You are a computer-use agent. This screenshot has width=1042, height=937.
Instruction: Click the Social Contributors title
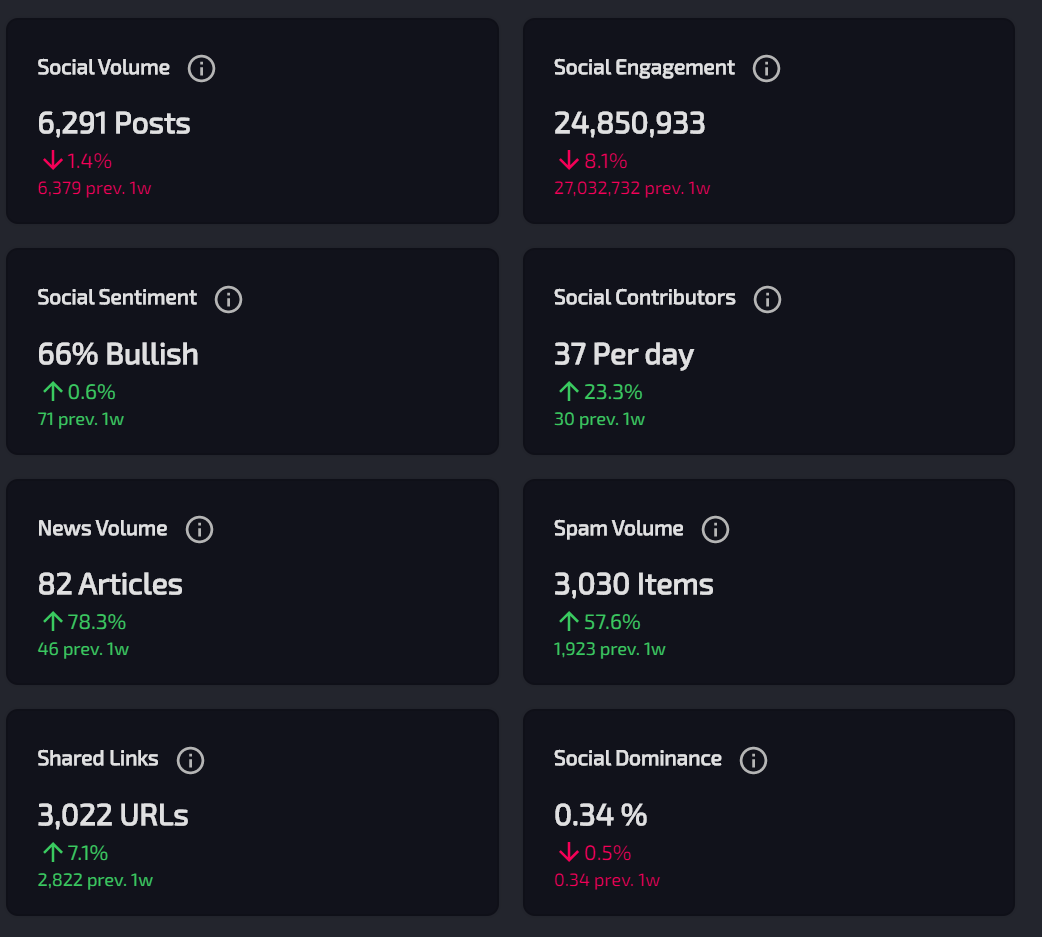click(x=645, y=298)
